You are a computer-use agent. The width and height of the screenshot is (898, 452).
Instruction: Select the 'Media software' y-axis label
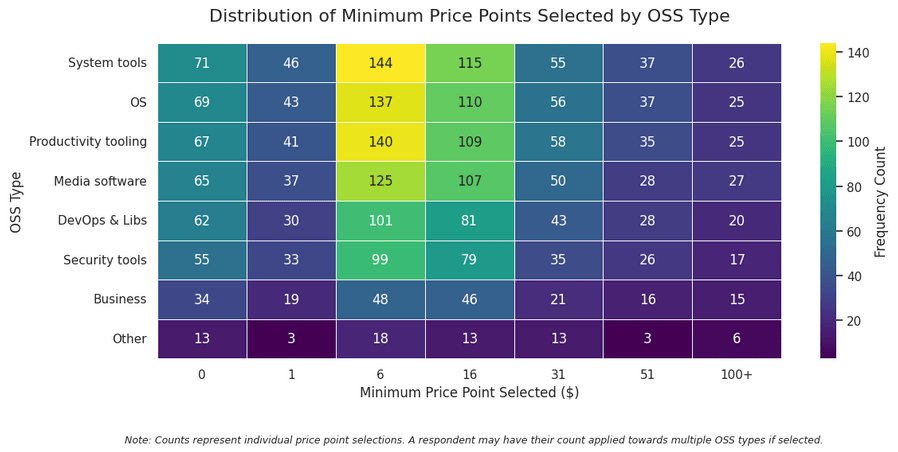[x=102, y=181]
